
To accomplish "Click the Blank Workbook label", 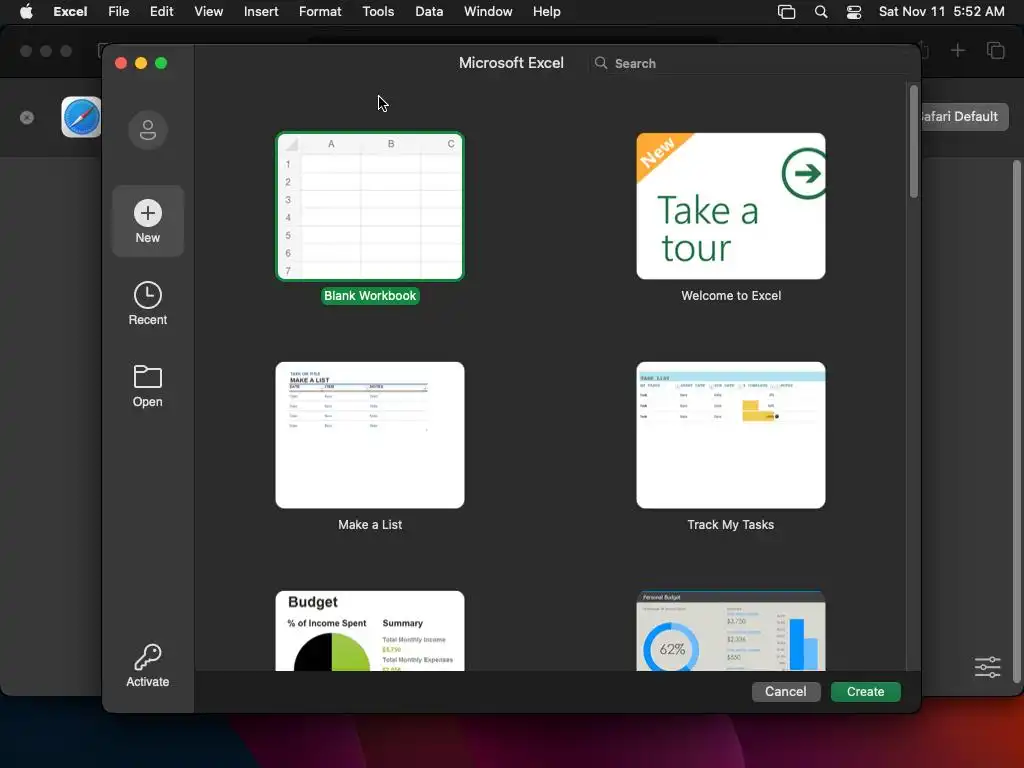I will coord(370,296).
